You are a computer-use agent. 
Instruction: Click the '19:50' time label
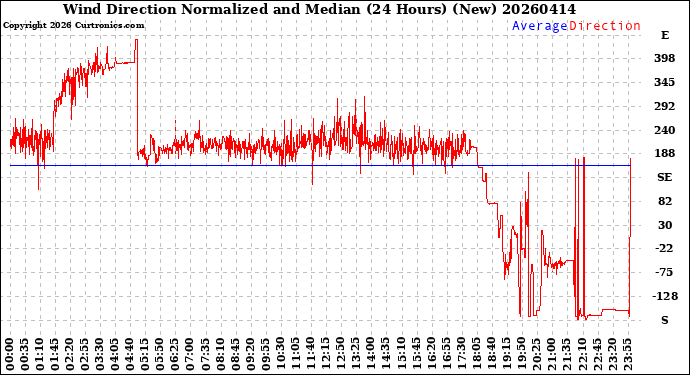click(x=521, y=355)
